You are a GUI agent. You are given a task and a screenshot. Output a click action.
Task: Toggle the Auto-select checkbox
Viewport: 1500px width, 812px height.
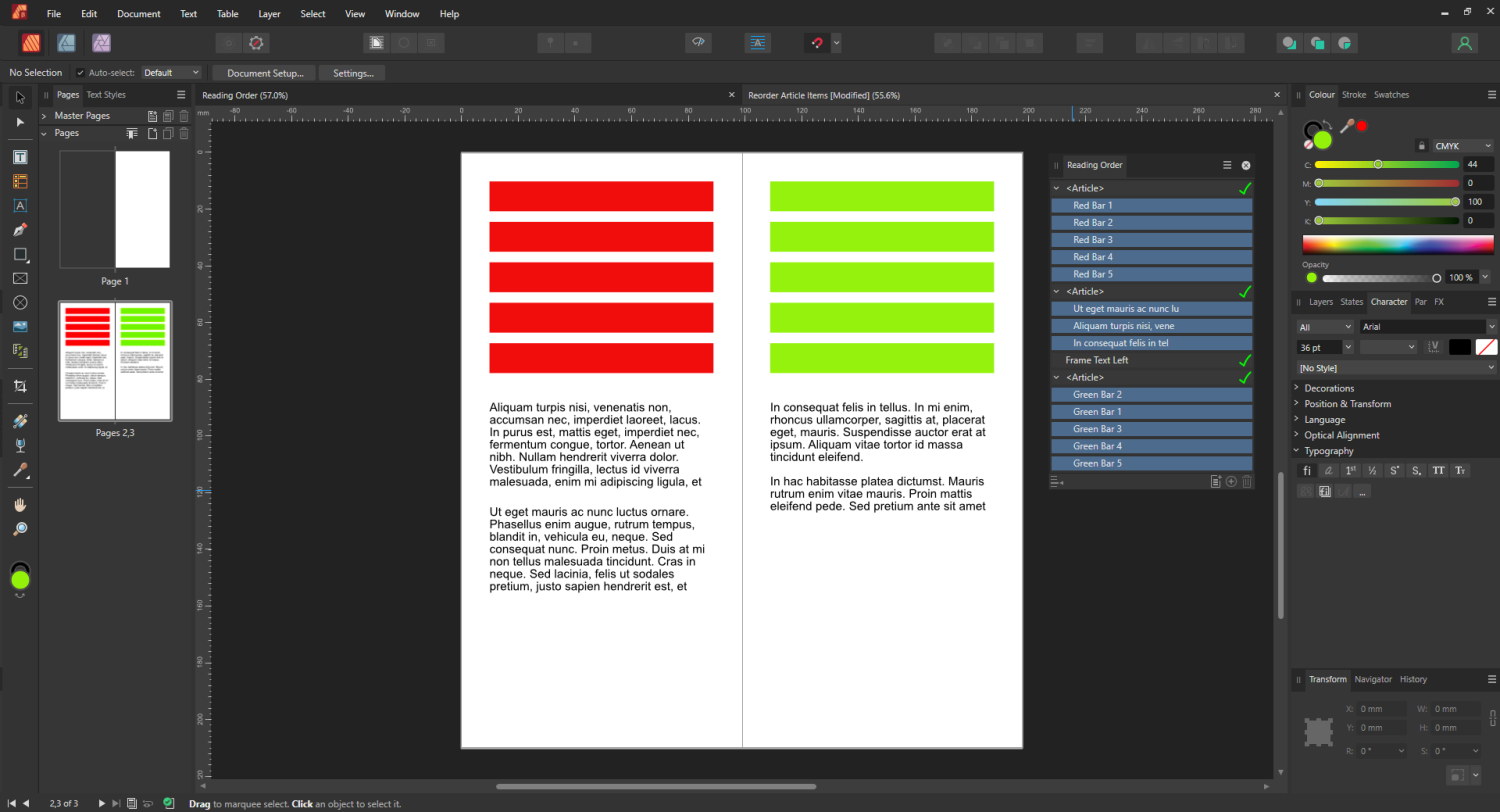80,73
